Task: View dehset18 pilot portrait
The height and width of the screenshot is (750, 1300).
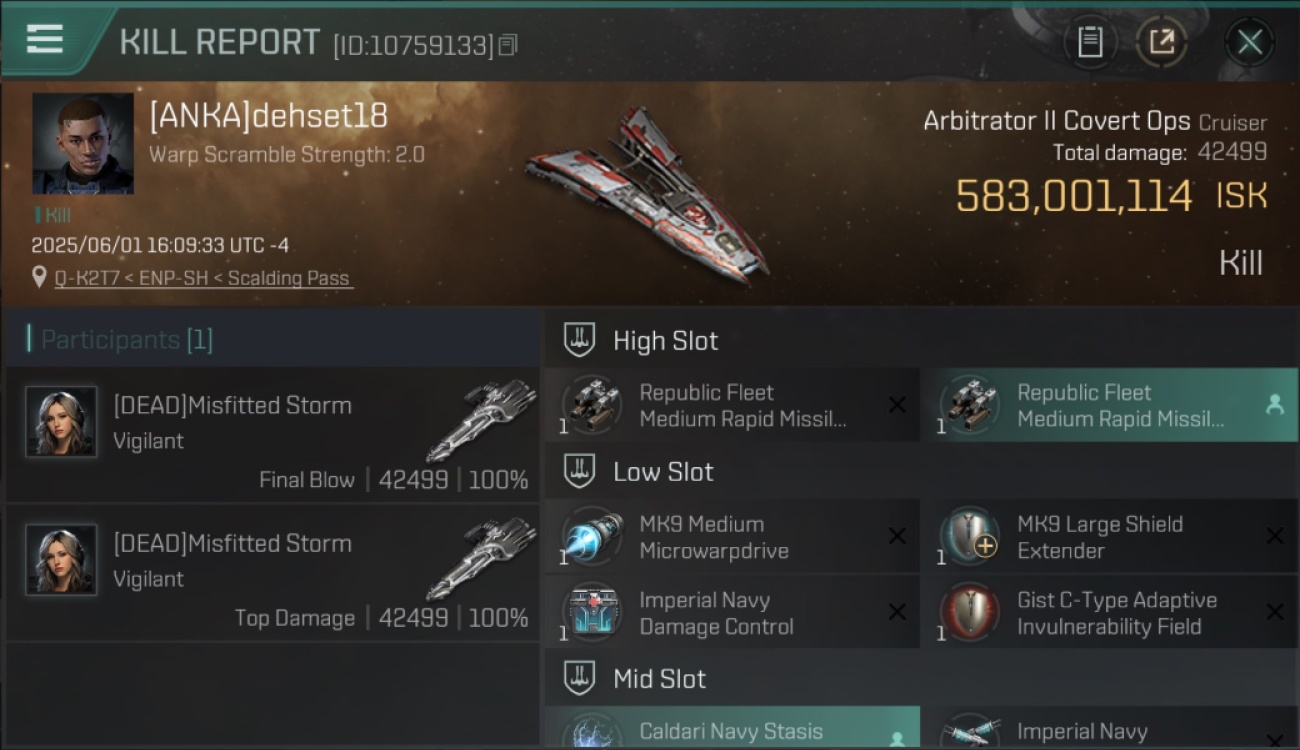Action: 83,143
